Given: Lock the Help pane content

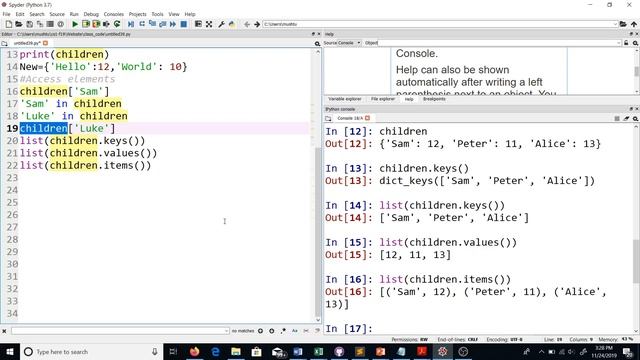Looking at the screenshot, I should click(626, 43).
